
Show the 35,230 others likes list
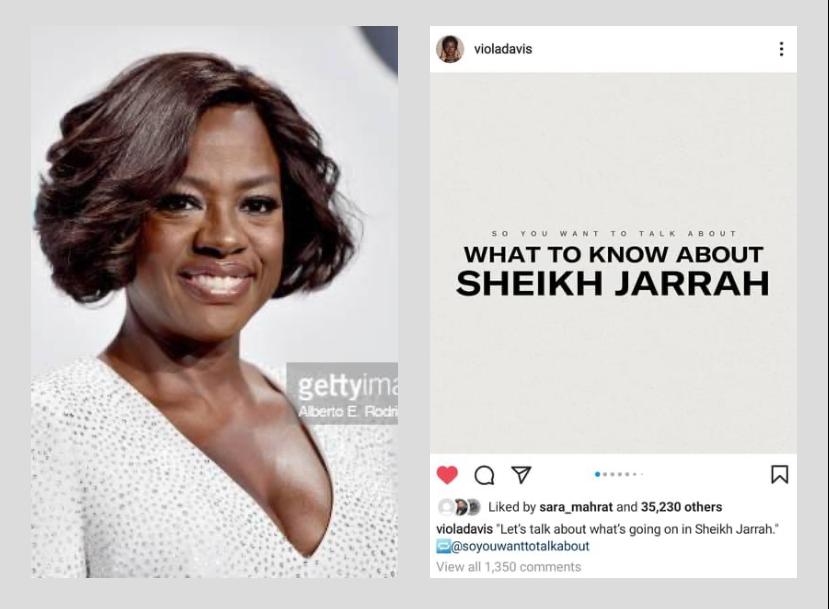tap(681, 507)
